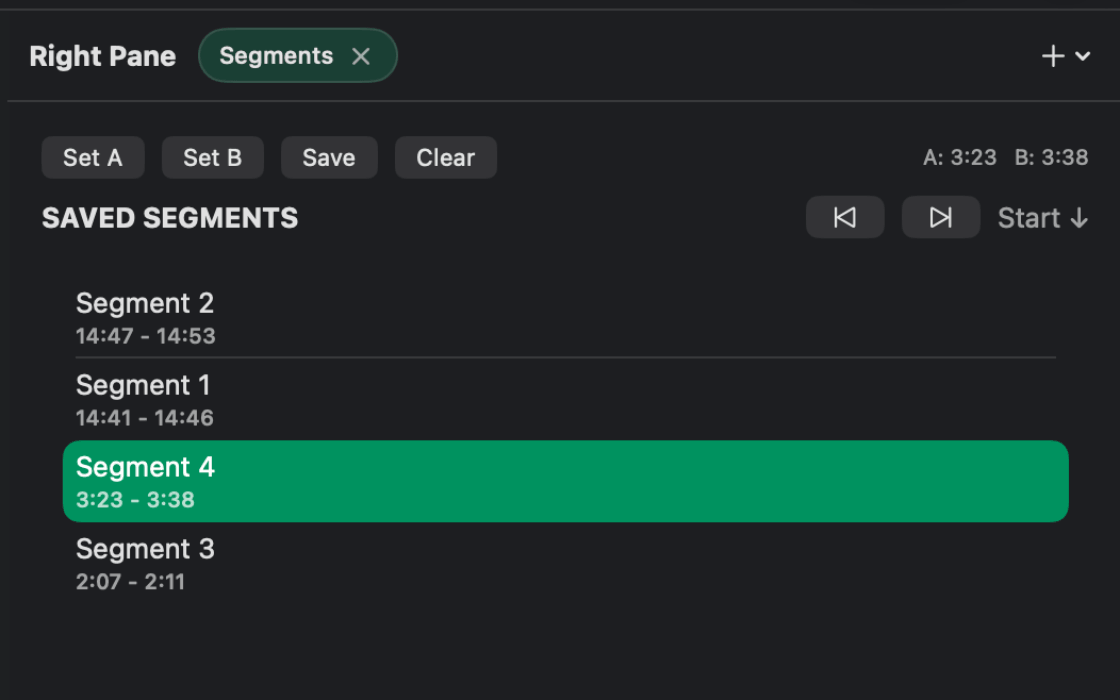Click the Saved Segments heading
The image size is (1120, 700).
pyautogui.click(x=170, y=218)
